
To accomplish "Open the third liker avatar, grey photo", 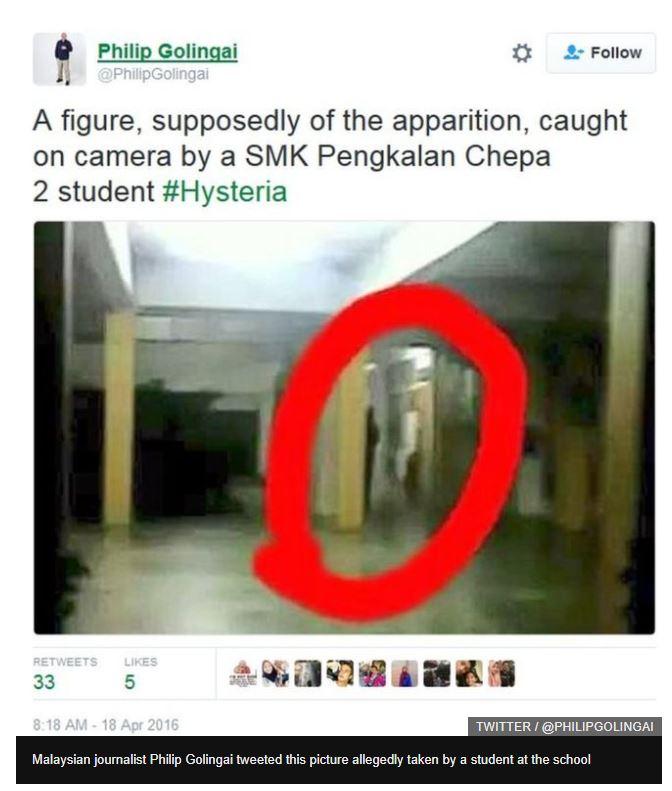I will pyautogui.click(x=307, y=673).
